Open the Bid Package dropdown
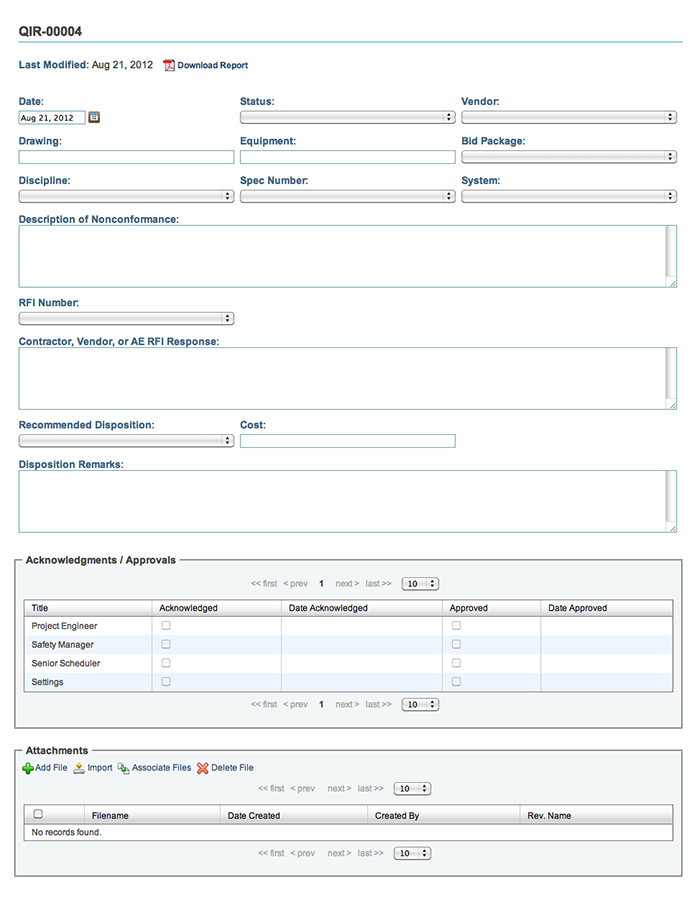Image resolution: width=700 pixels, height=900 pixels. 569,157
